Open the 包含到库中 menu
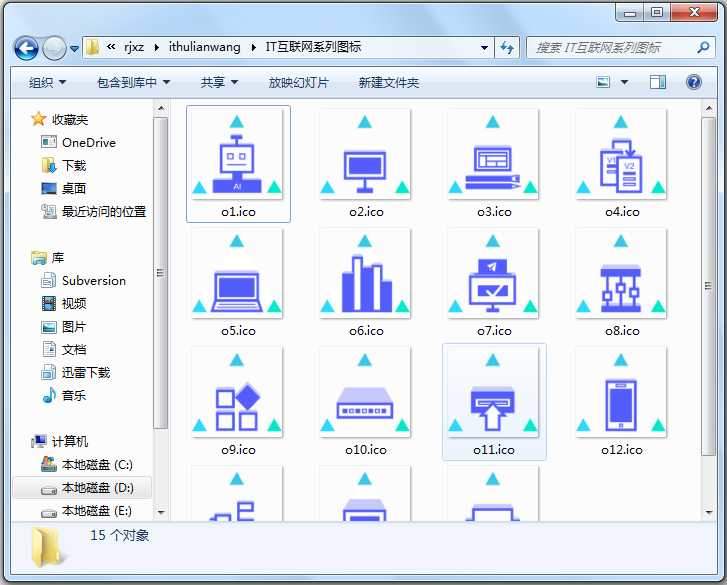Screen dimensions: 727x585 click(134, 83)
